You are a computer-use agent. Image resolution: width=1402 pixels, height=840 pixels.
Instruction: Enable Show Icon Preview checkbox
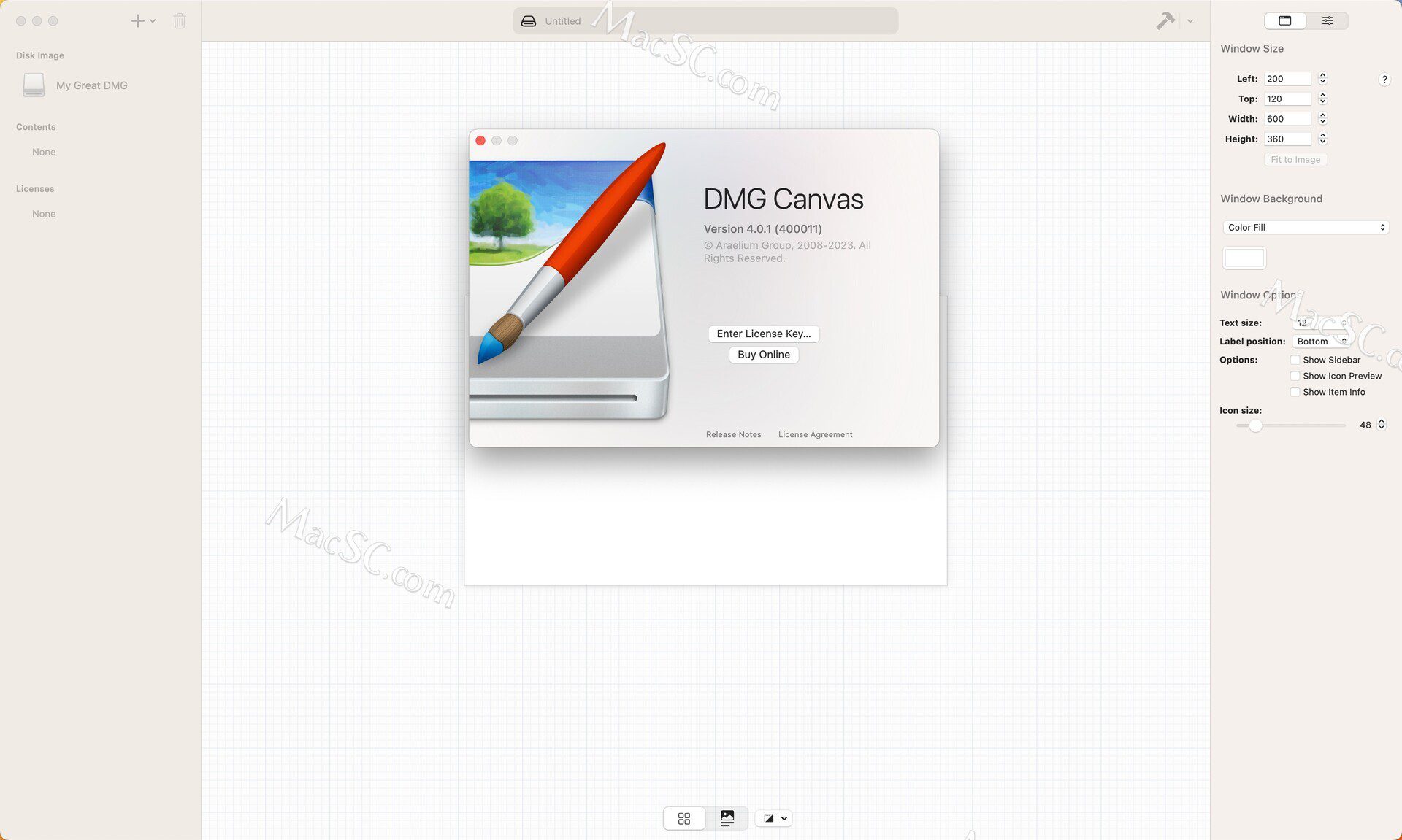coord(1294,376)
